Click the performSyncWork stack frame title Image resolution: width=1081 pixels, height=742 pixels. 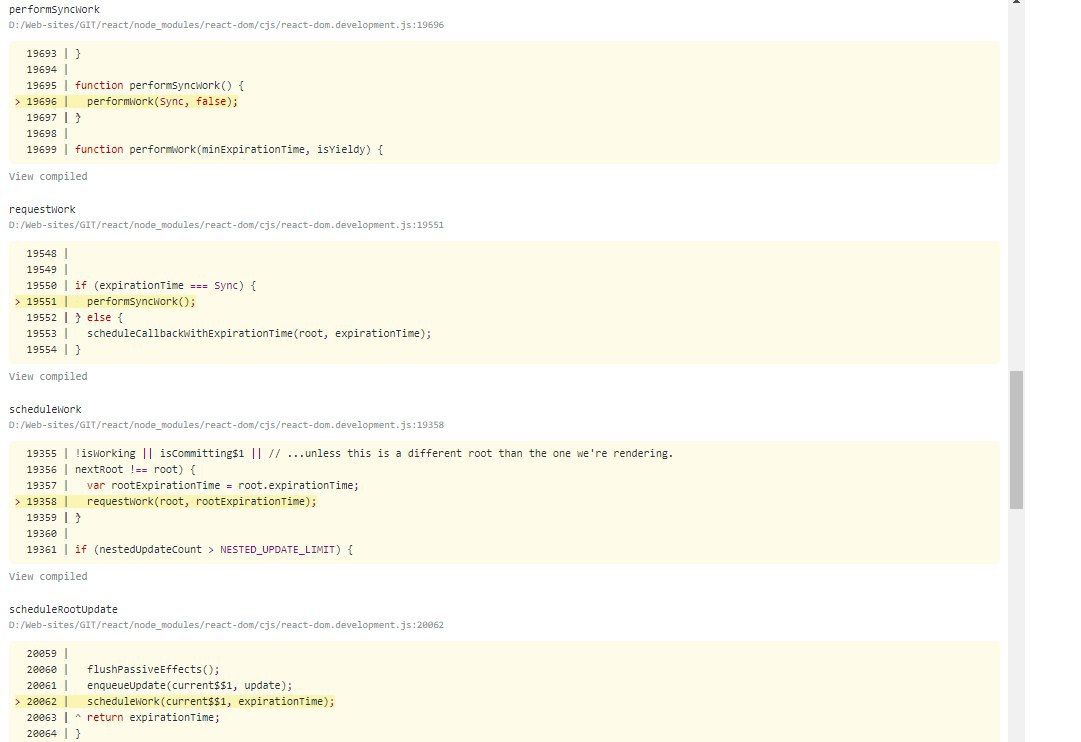click(x=54, y=10)
